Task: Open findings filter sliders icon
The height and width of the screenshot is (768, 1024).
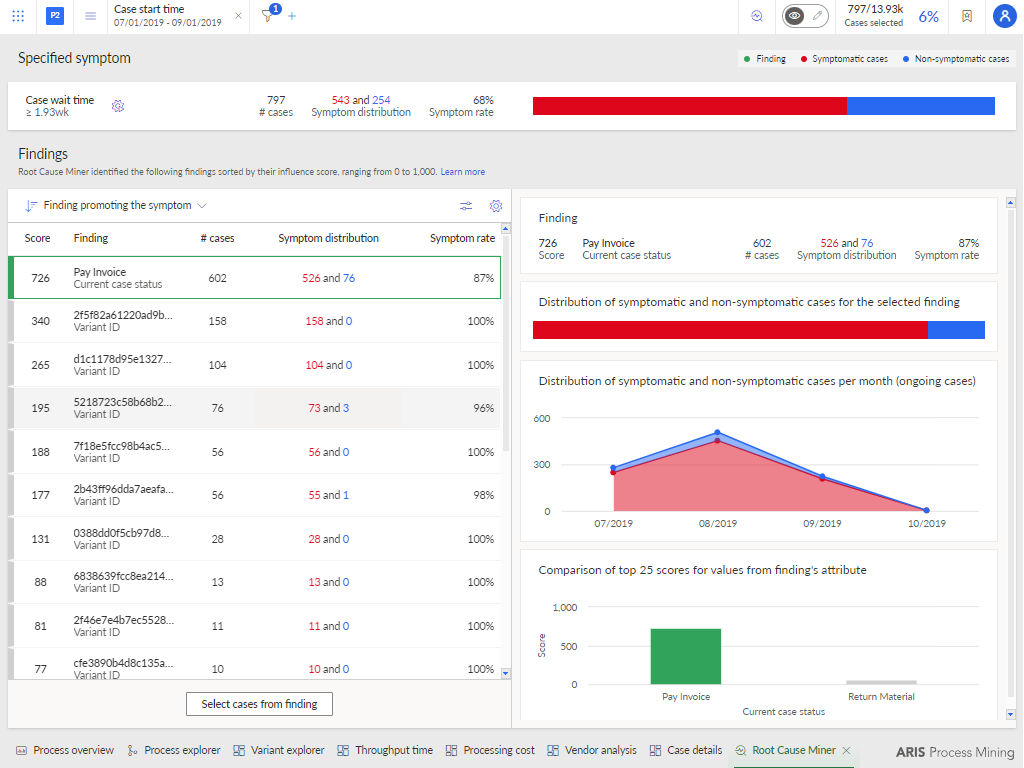Action: coord(466,206)
